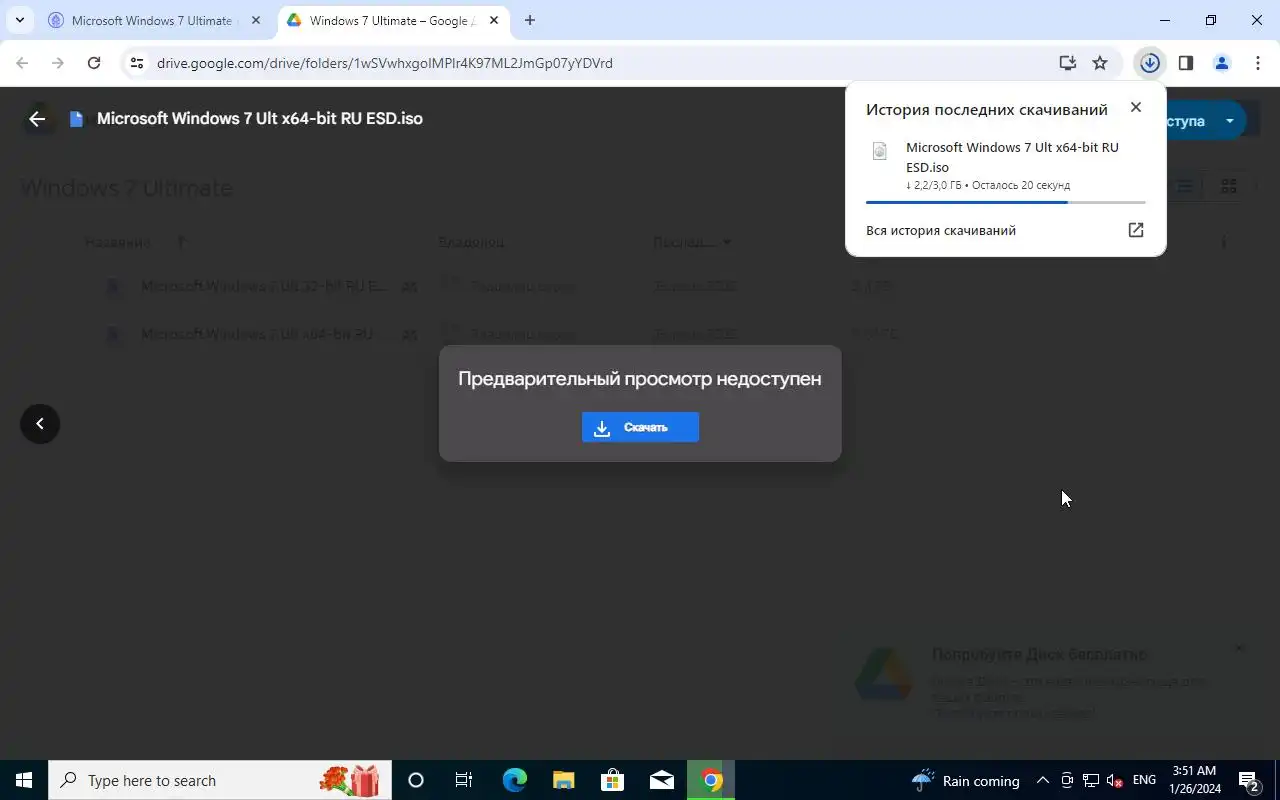Open Mail app from taskbar
The image size is (1280, 800).
(661, 780)
